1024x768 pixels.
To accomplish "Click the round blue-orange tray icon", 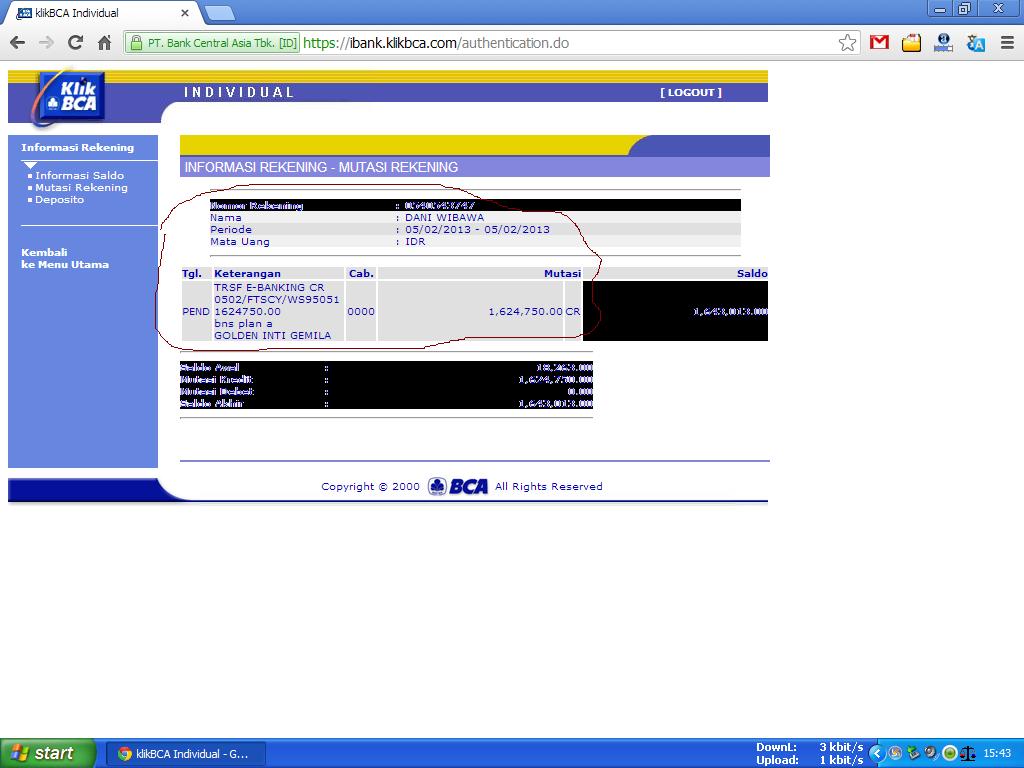I will pyautogui.click(x=895, y=753).
